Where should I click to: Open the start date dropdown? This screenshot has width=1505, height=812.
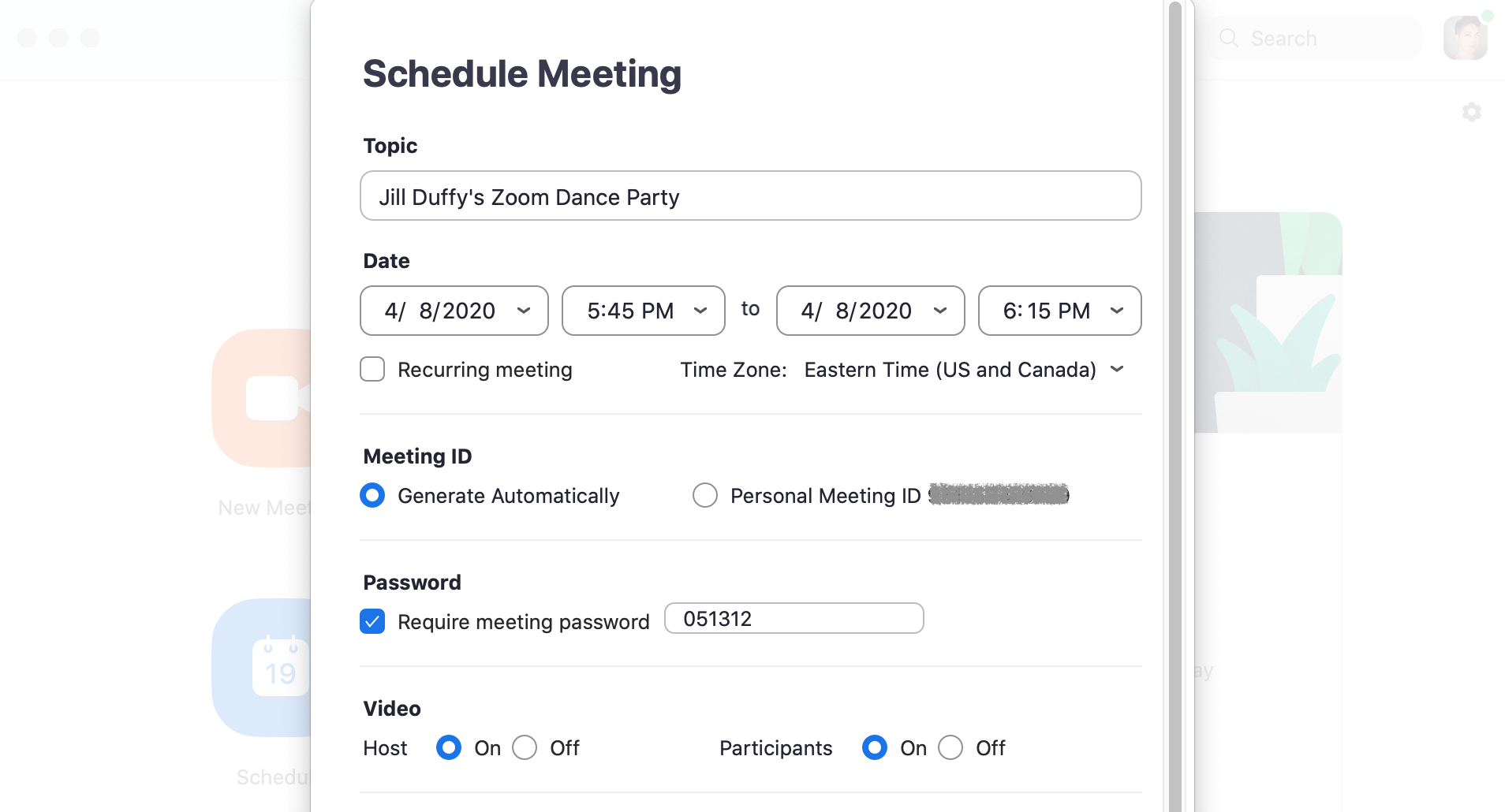click(454, 311)
